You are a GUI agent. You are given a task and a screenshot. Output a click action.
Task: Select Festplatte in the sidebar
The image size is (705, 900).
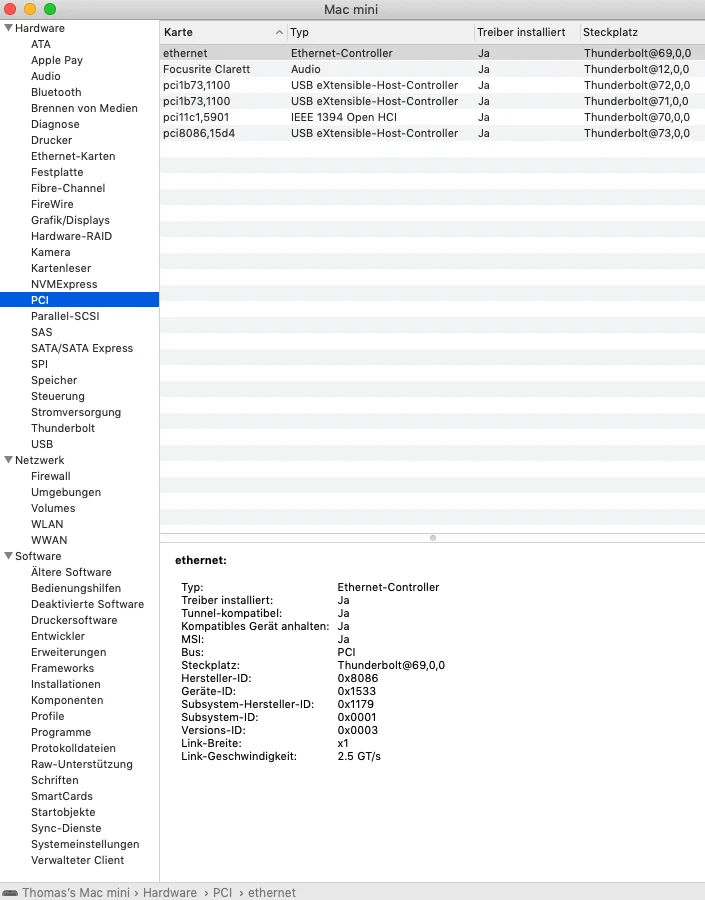57,172
